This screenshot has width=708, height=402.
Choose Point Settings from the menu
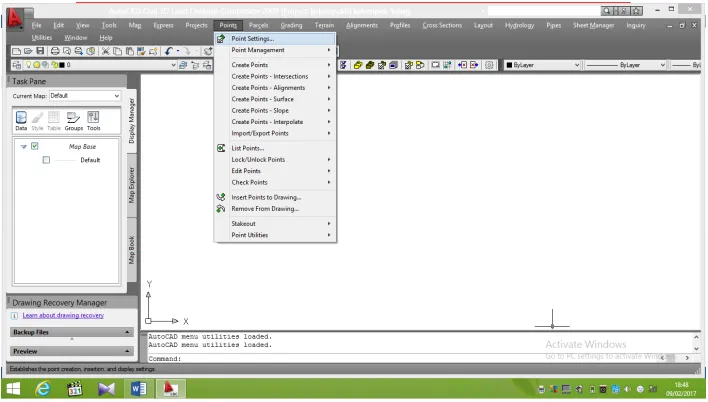(275, 39)
